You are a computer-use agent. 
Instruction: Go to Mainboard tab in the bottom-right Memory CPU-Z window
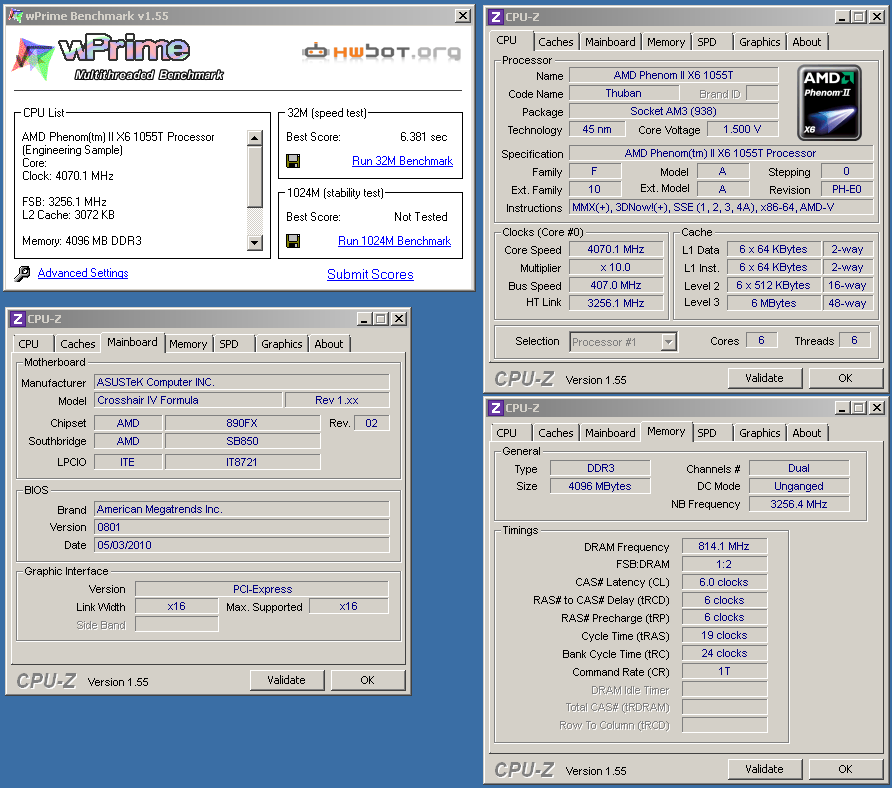pos(610,433)
